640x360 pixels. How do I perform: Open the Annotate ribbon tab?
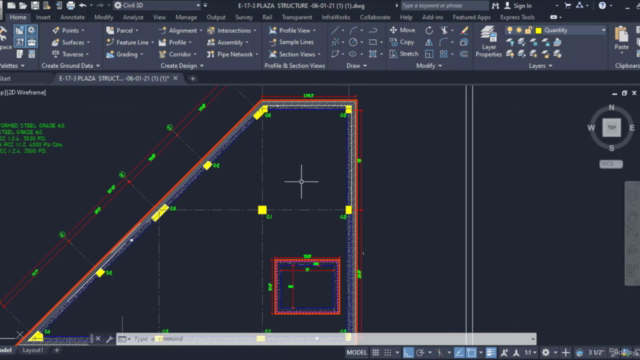[72, 17]
